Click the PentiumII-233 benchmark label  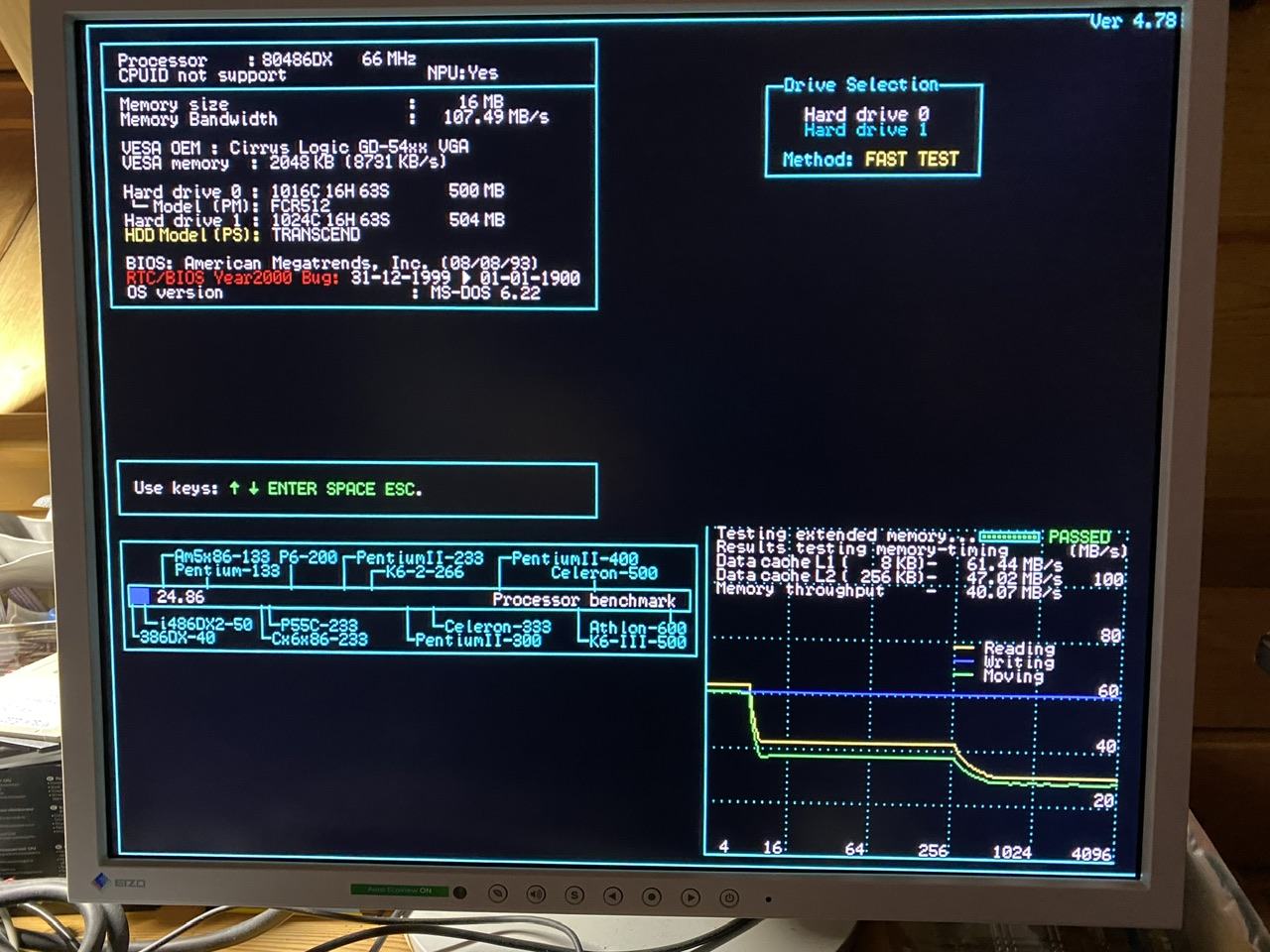[x=419, y=558]
